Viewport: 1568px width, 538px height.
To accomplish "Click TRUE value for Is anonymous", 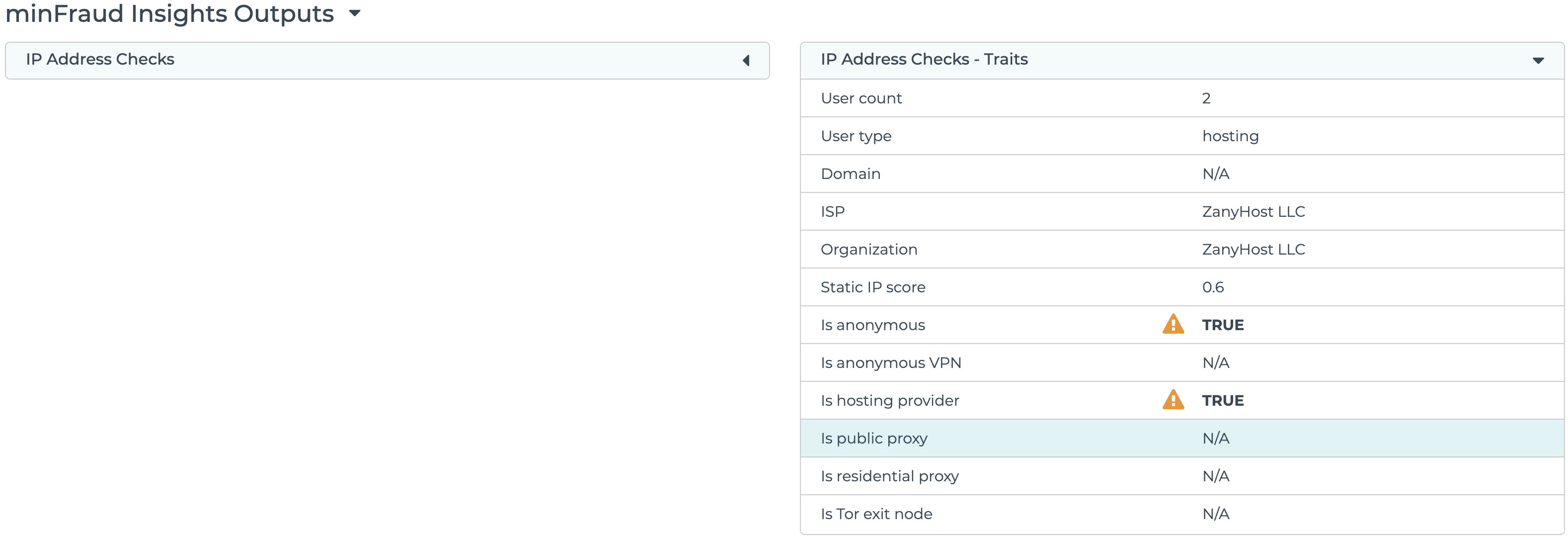I will (x=1222, y=325).
